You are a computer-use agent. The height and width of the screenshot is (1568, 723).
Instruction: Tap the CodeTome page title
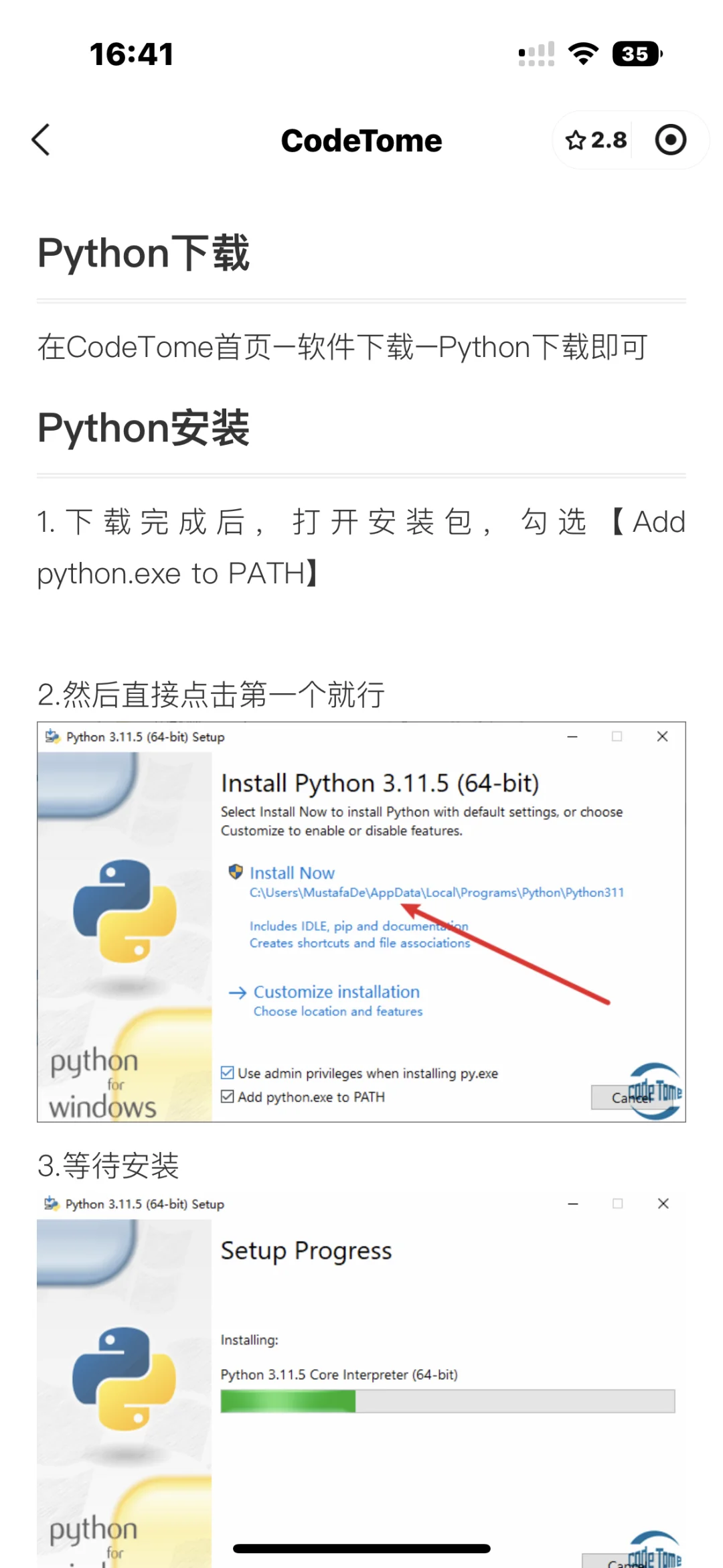[361, 141]
